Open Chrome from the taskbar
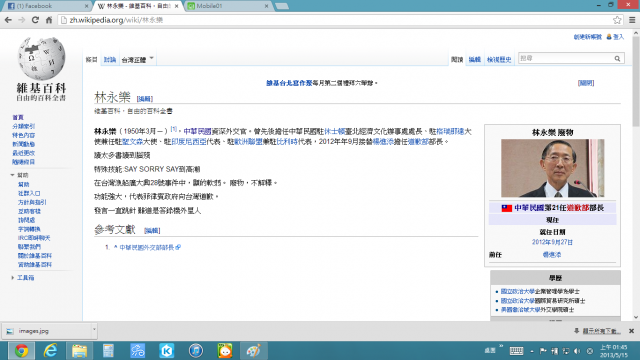 (21, 351)
